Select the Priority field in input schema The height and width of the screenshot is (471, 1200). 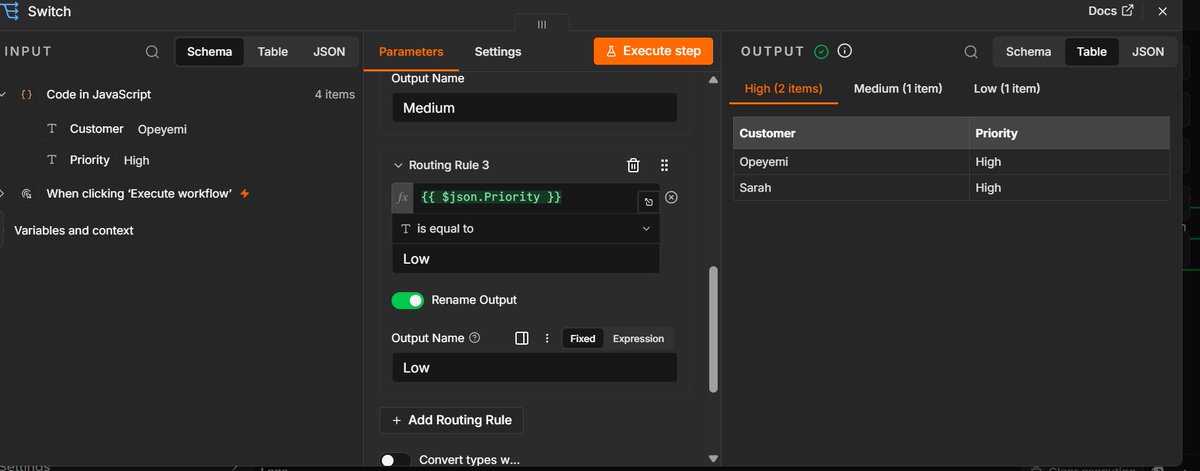89,160
